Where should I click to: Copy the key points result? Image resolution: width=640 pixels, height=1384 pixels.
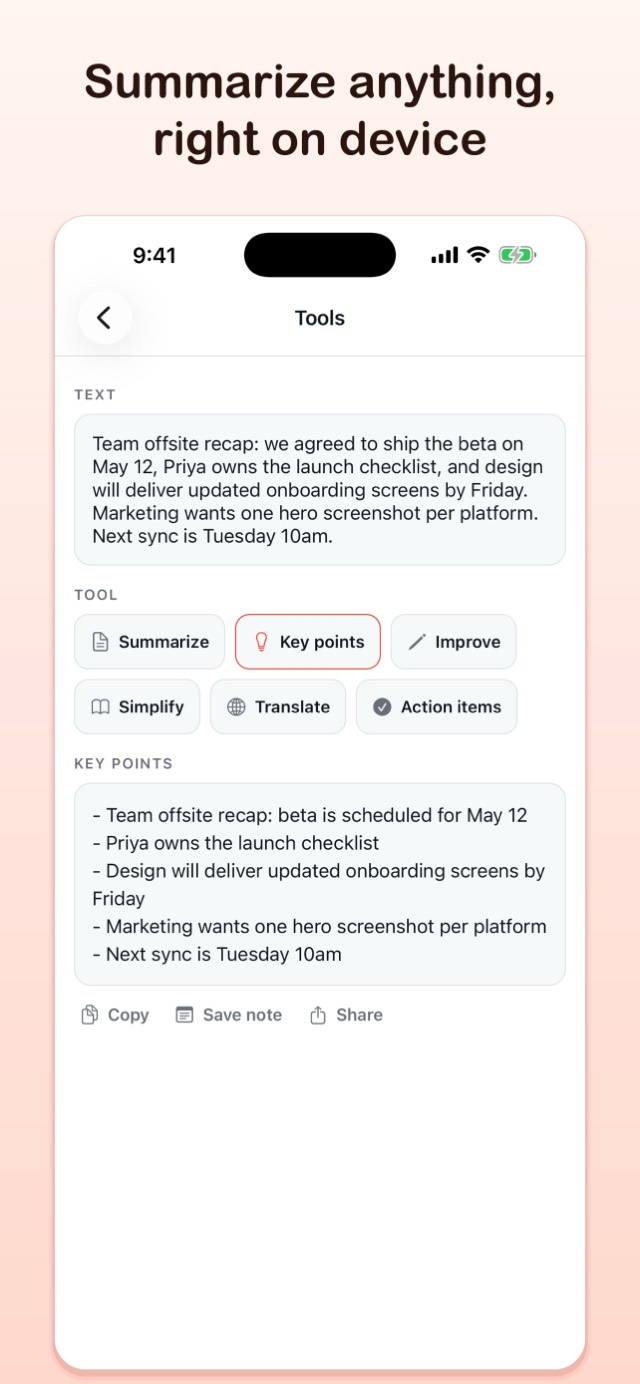115,1015
